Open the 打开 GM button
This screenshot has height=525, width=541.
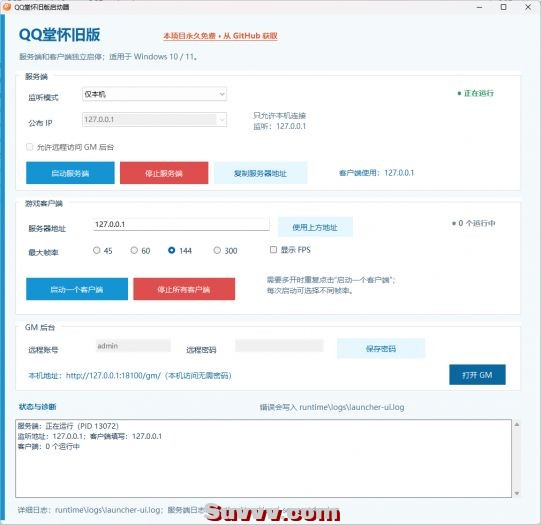[477, 375]
